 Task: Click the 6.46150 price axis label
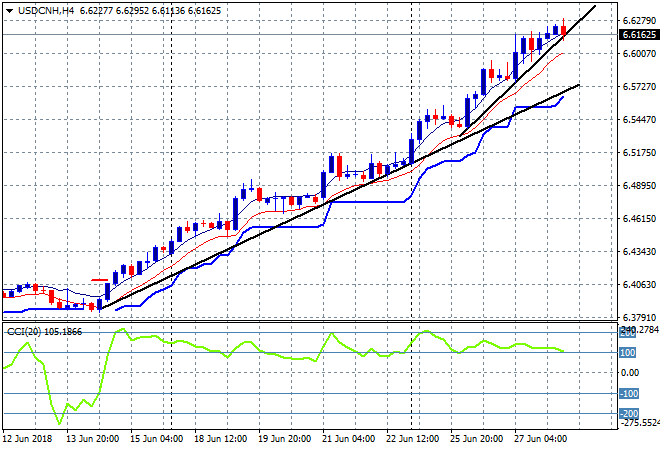click(637, 218)
